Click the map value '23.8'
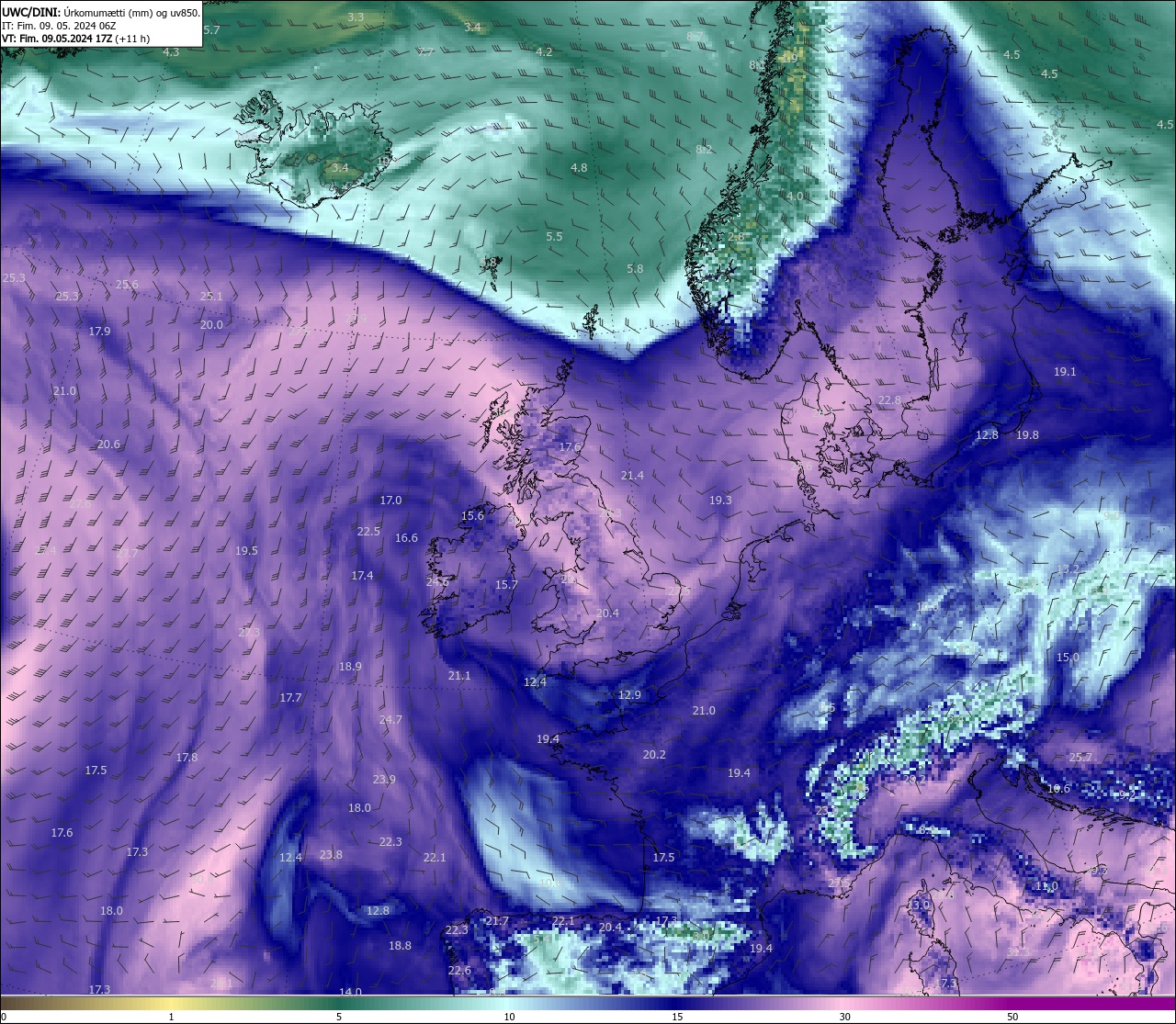 point(331,855)
